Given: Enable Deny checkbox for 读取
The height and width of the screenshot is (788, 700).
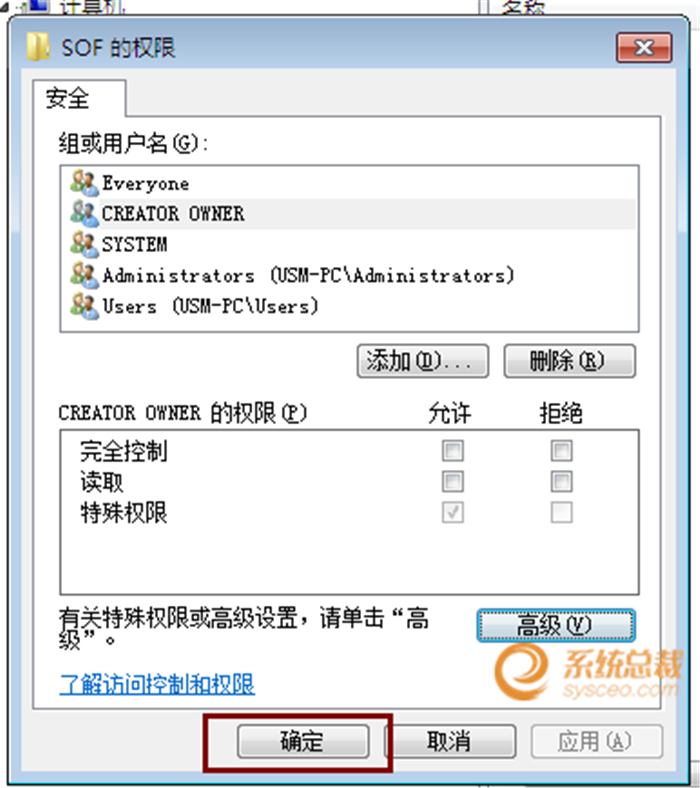Looking at the screenshot, I should coord(561,481).
